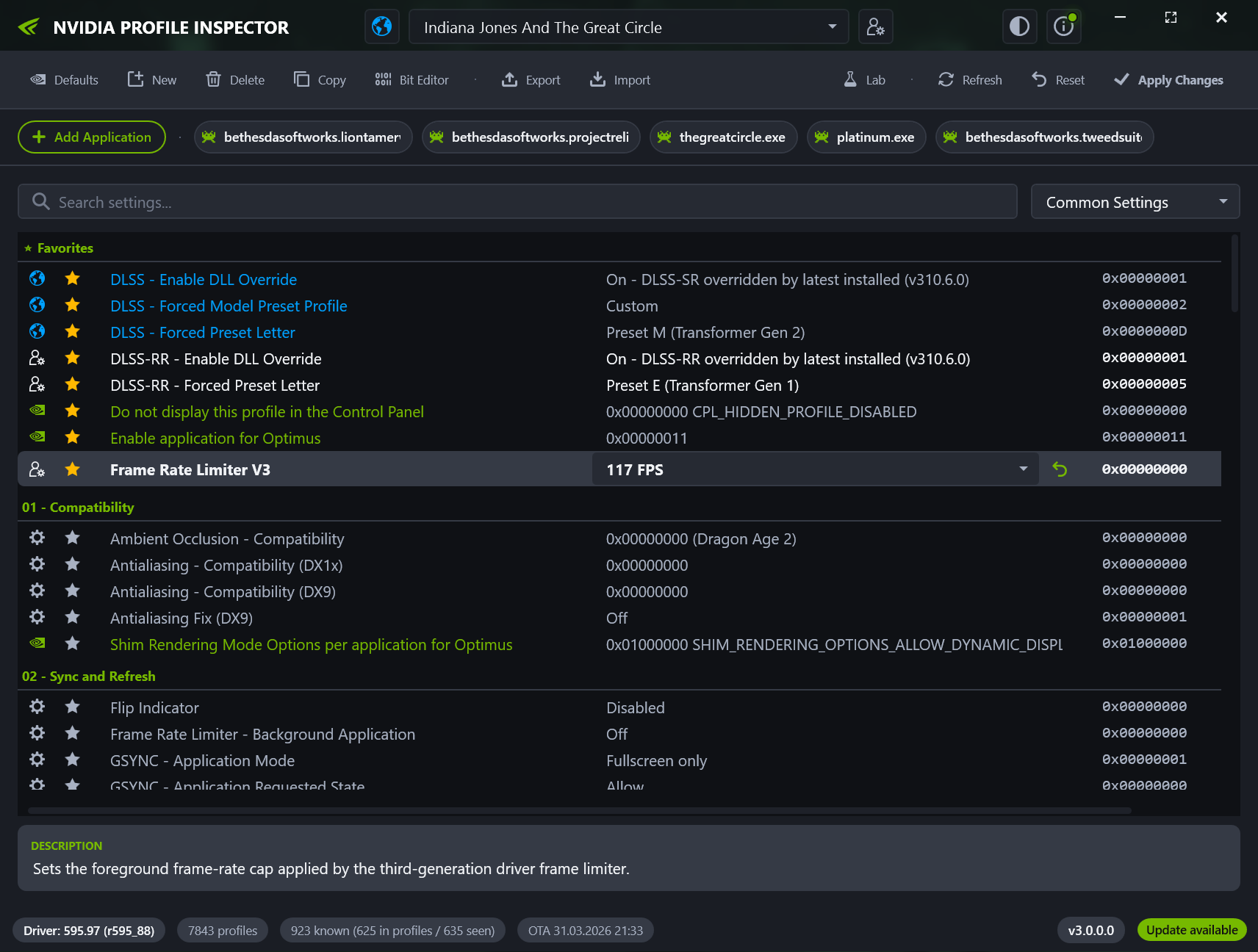Revert Frame Rate Limiter V3 with green undo arrow
This screenshot has height=952, width=1258.
1060,469
